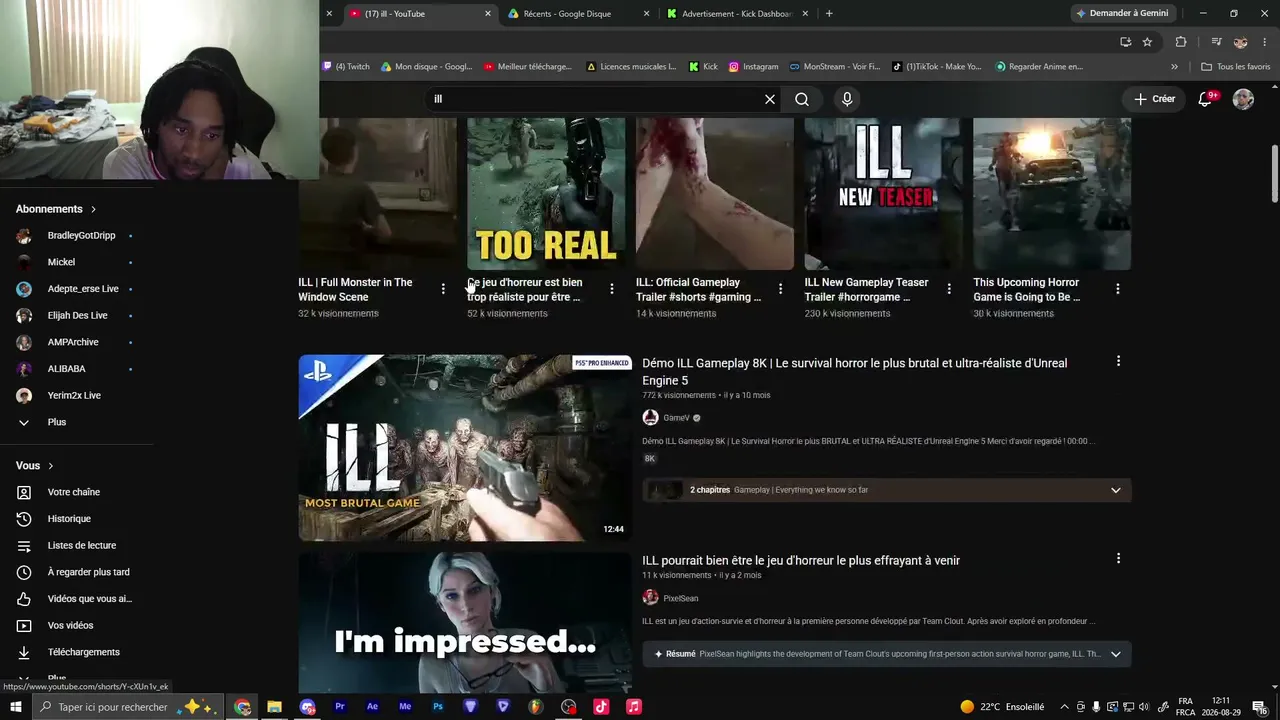Open the 'TOO REAL' short thumbnail

coord(546,194)
